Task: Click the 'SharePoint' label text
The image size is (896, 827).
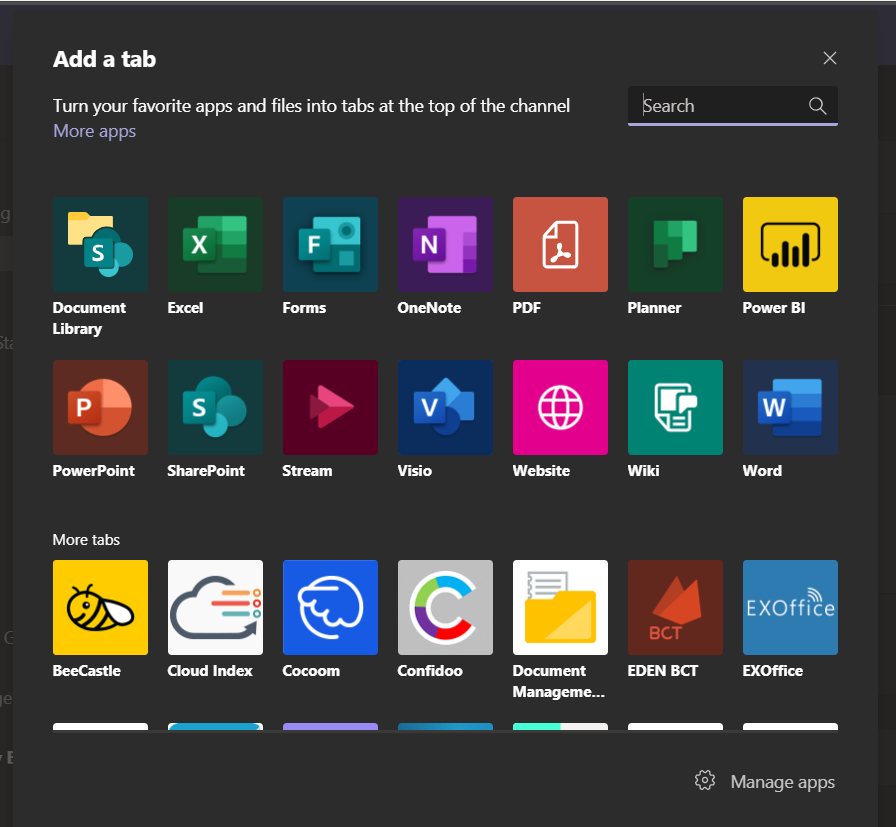Action: (x=206, y=471)
